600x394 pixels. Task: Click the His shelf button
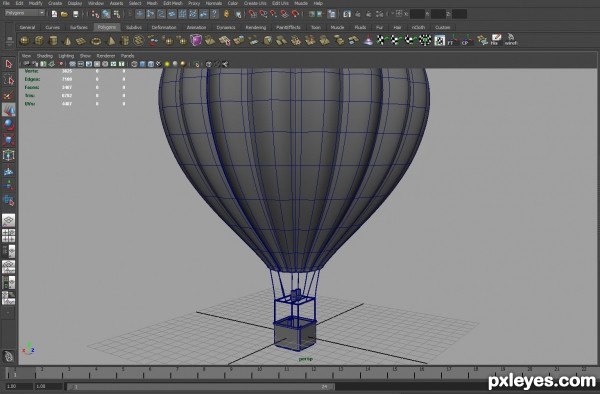pyautogui.click(x=496, y=40)
